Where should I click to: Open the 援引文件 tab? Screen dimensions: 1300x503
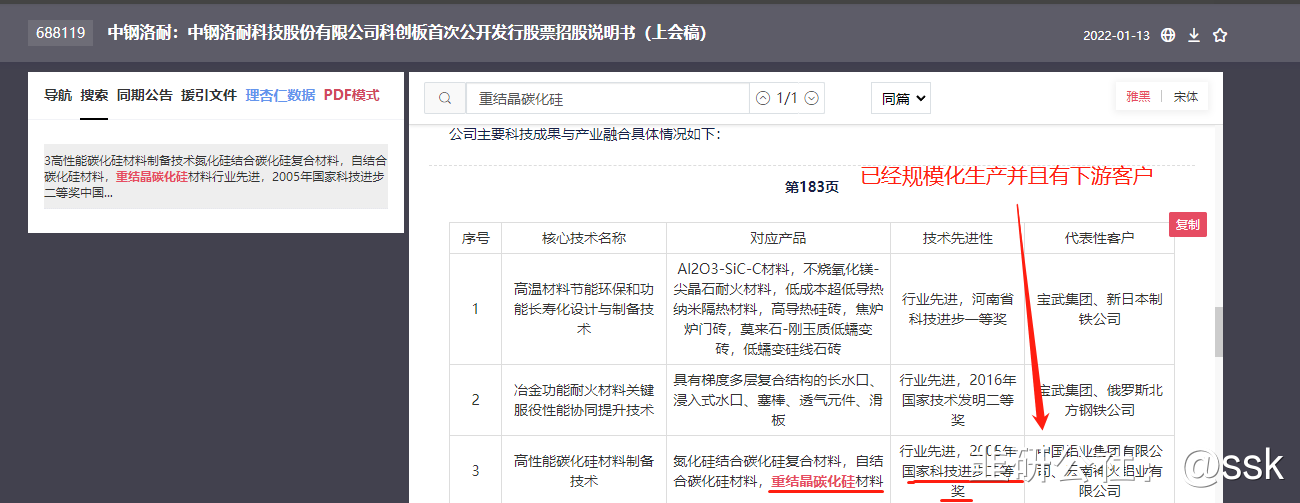coord(209,95)
